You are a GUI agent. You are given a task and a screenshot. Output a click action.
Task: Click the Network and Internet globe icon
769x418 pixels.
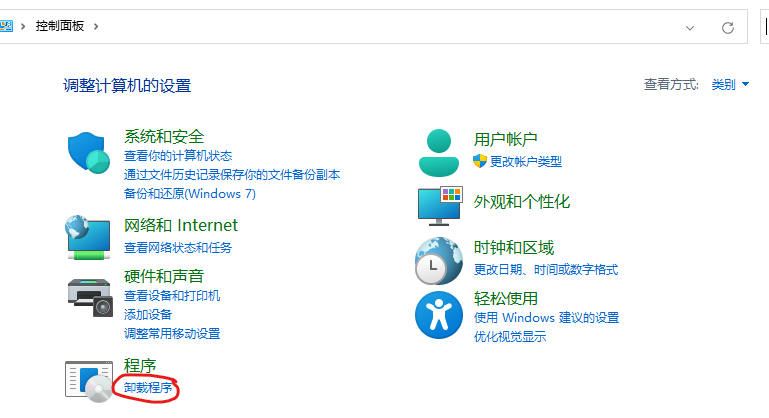[88, 236]
